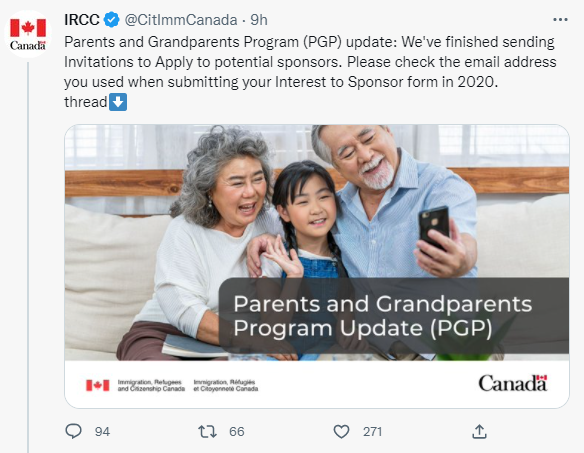Click the retweet count 66
The image size is (584, 453).
coord(237,431)
